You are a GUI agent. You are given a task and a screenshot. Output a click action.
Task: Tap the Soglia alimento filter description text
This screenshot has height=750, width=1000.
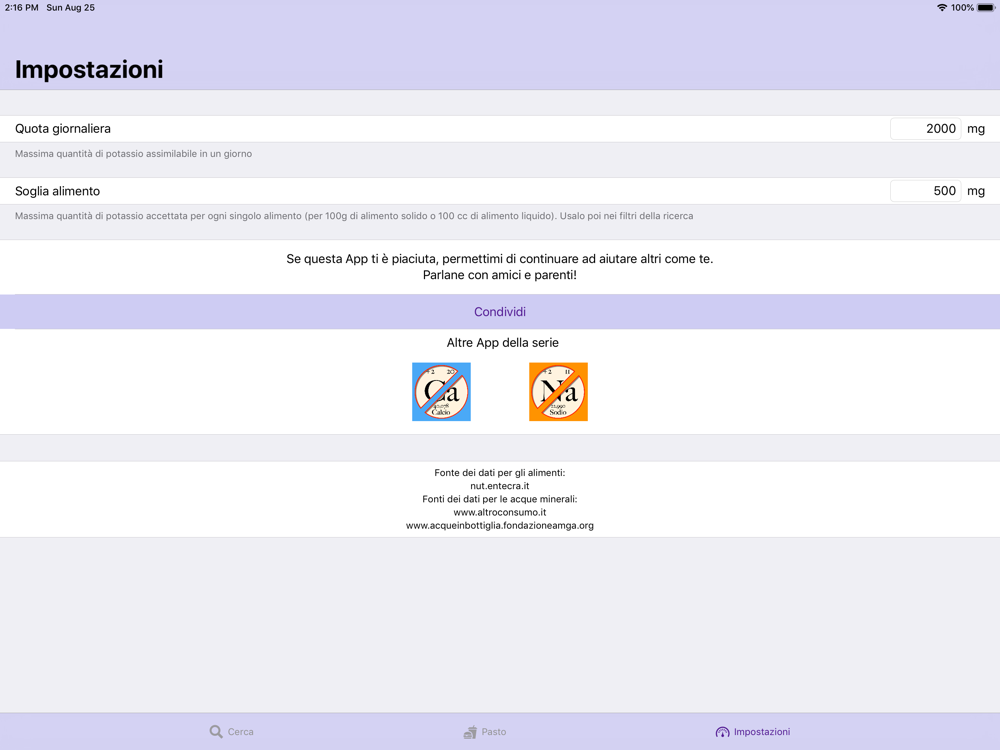(x=354, y=216)
